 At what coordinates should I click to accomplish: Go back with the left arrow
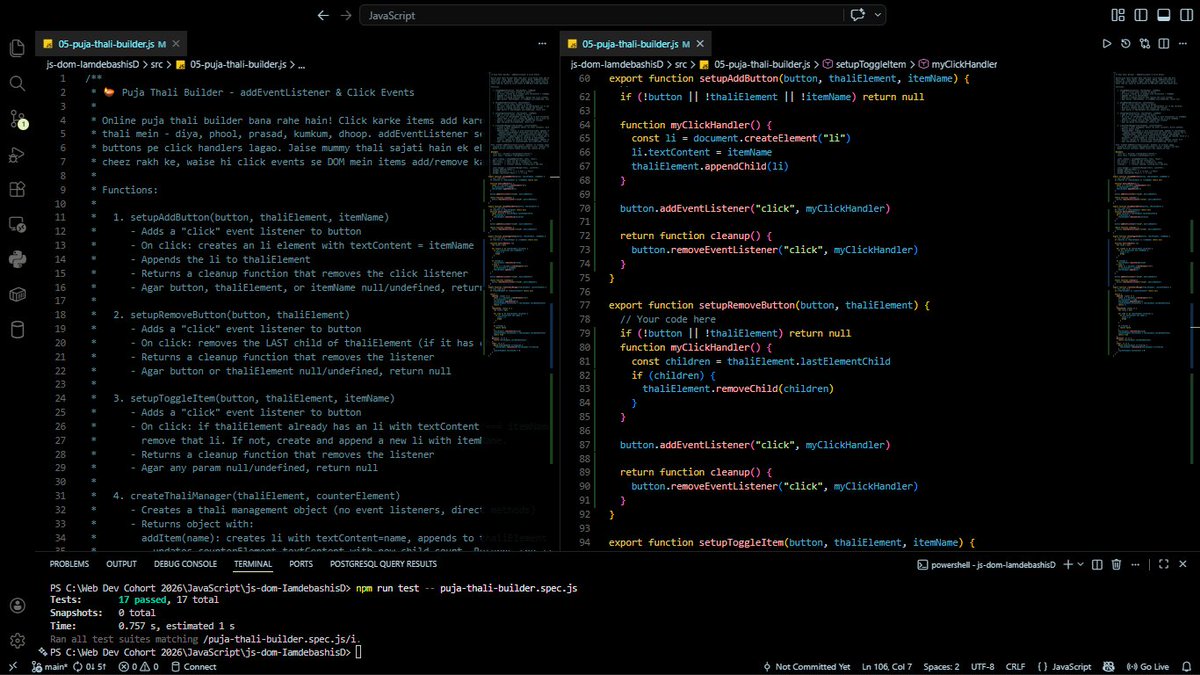(322, 15)
